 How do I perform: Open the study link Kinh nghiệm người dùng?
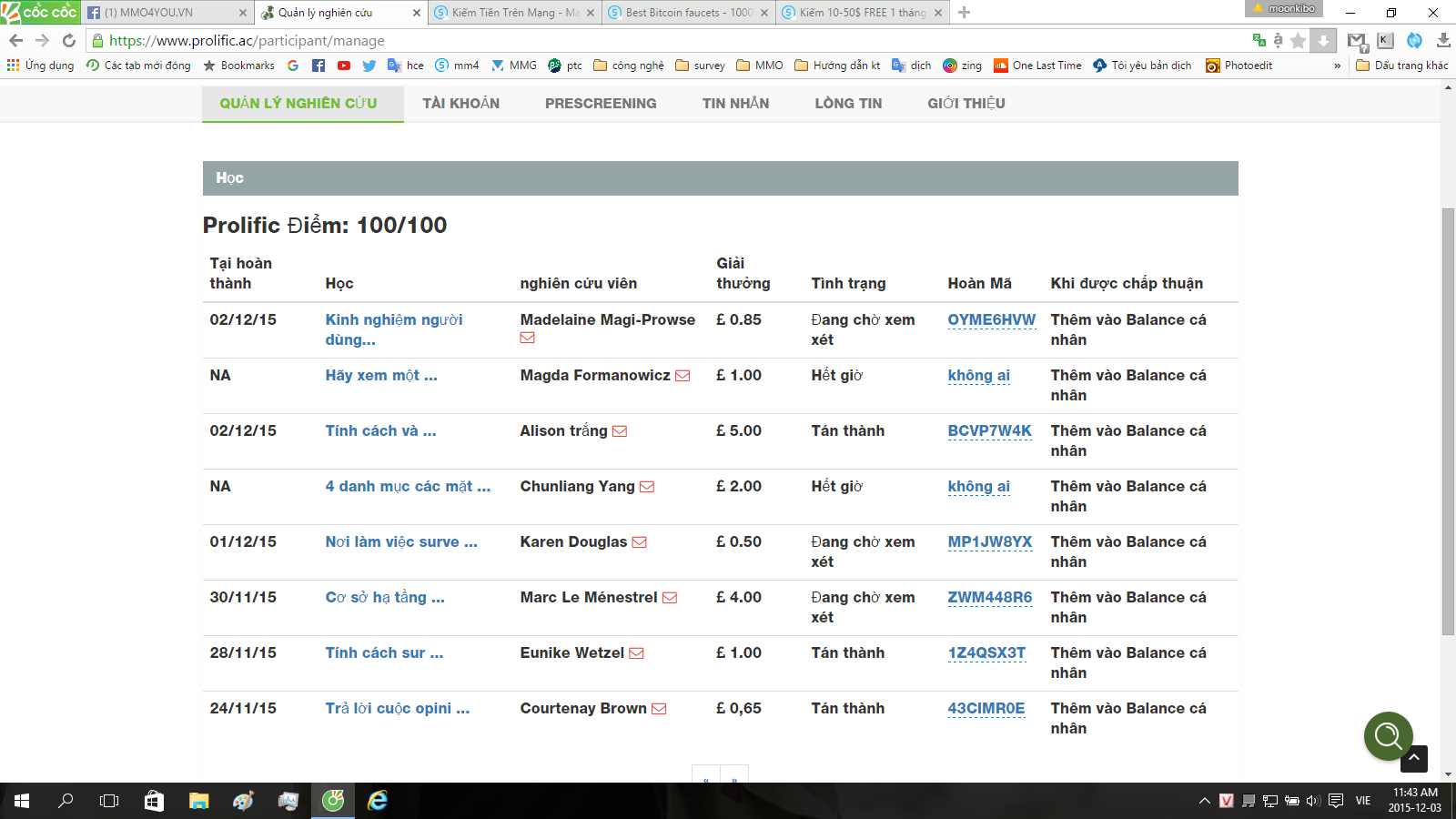point(394,329)
